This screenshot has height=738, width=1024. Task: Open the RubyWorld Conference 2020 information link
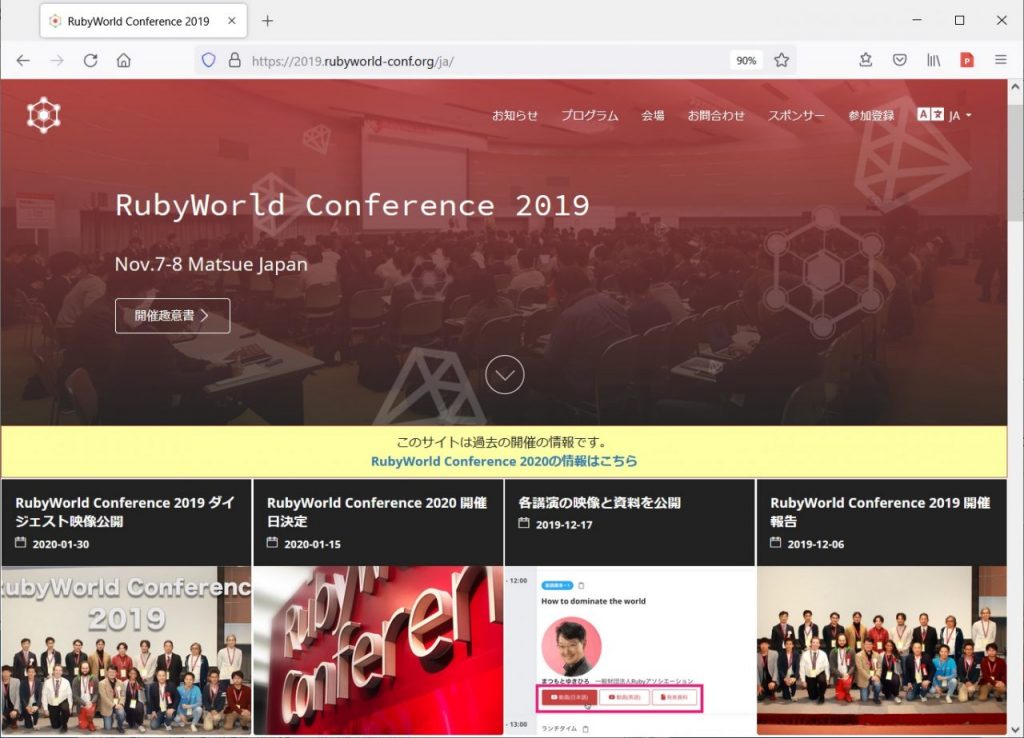pyautogui.click(x=504, y=461)
